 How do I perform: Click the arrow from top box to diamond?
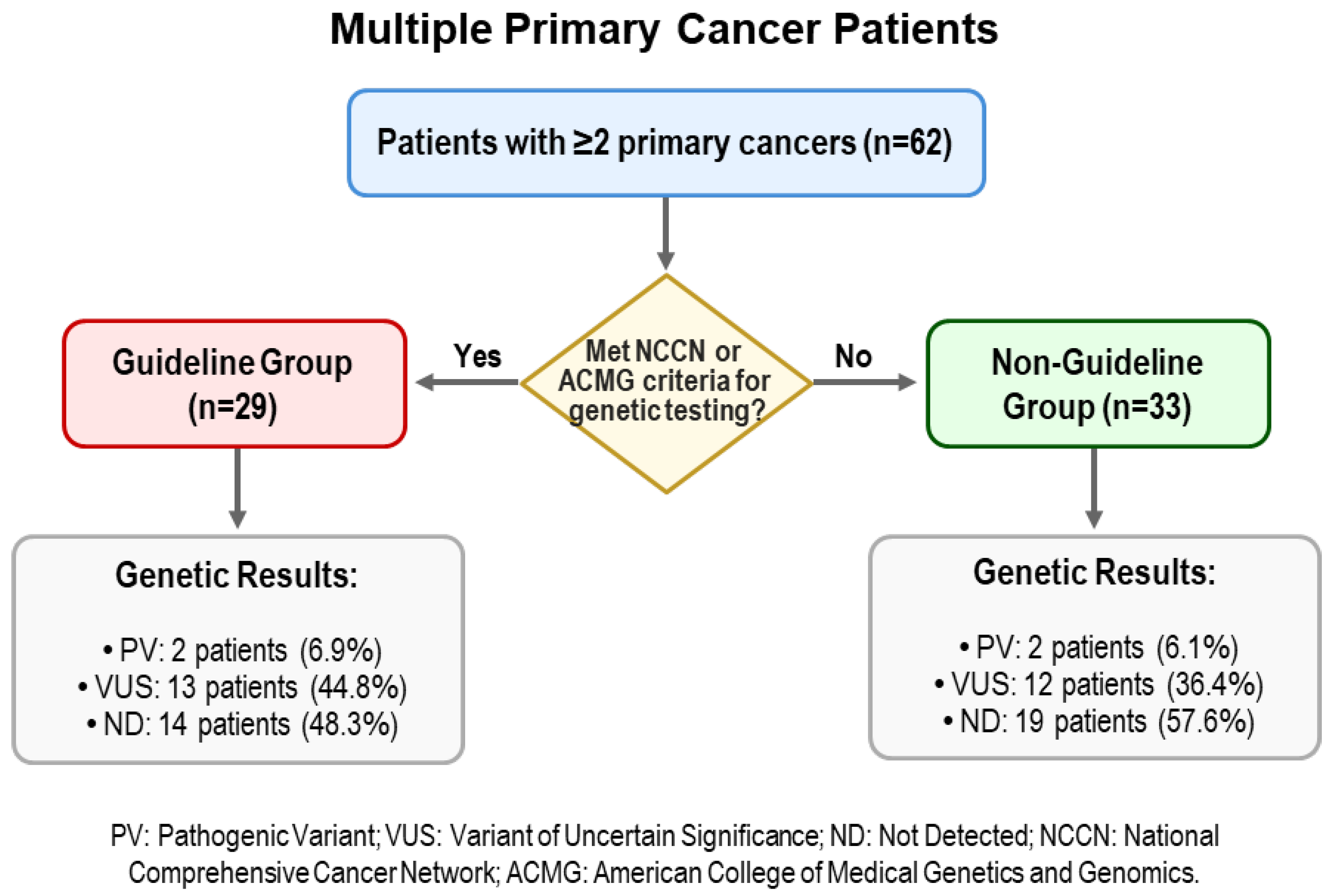pyautogui.click(x=666, y=232)
